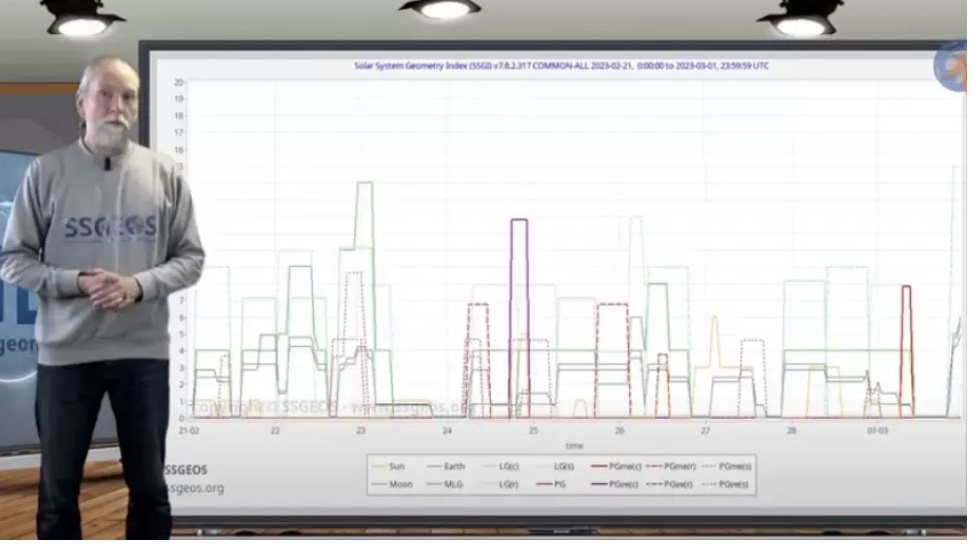Click the 22 tick on the time axis
The image size is (978, 551).
pos(275,431)
